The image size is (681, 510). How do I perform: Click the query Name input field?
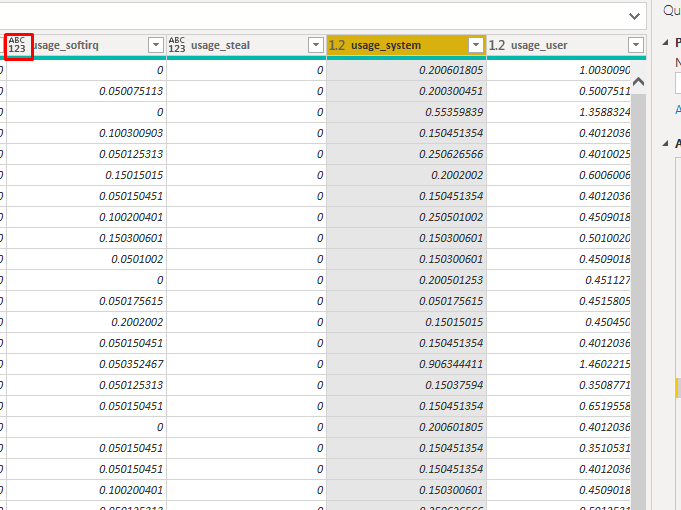677,84
